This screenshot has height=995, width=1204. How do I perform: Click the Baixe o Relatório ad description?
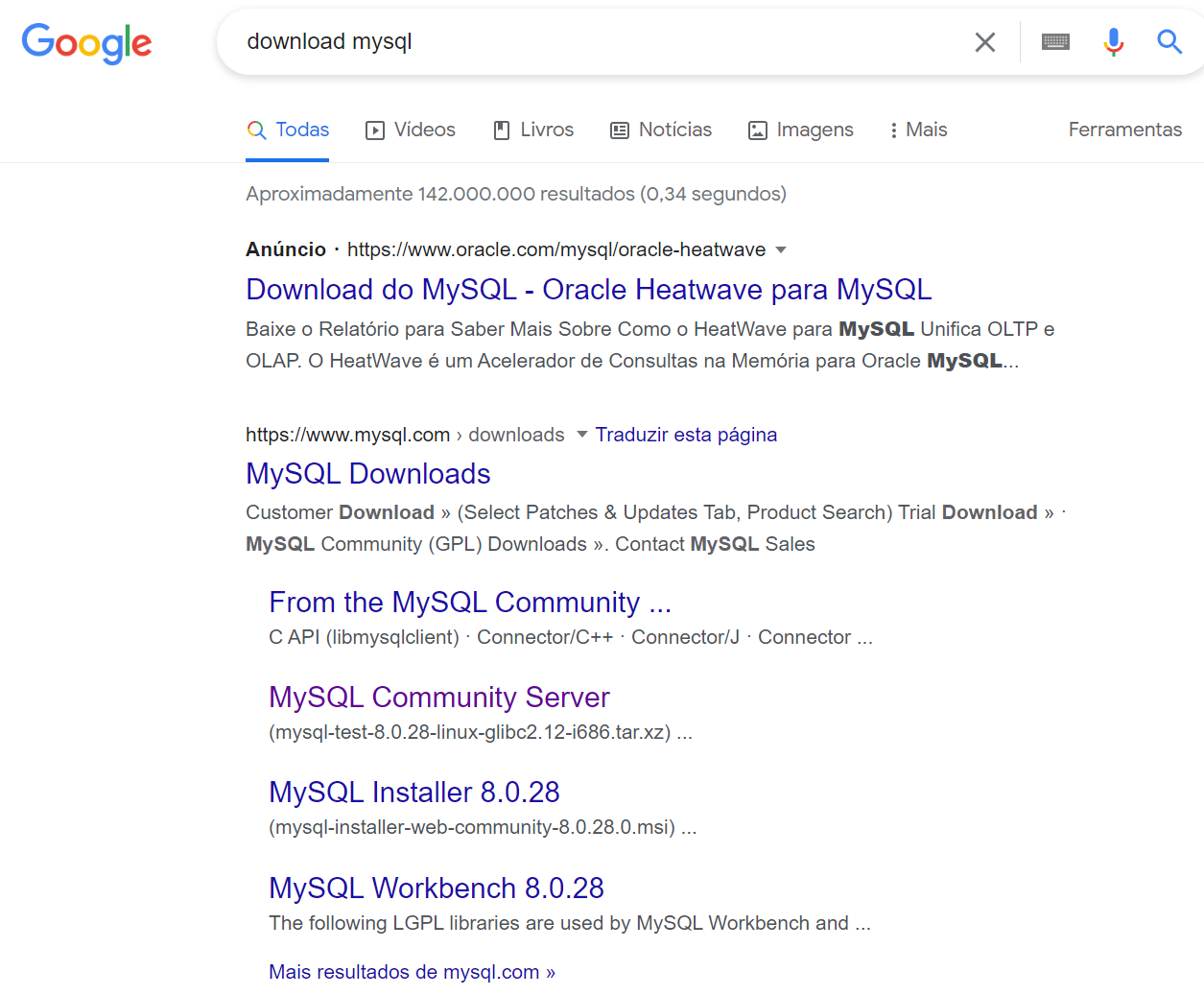coord(650,344)
